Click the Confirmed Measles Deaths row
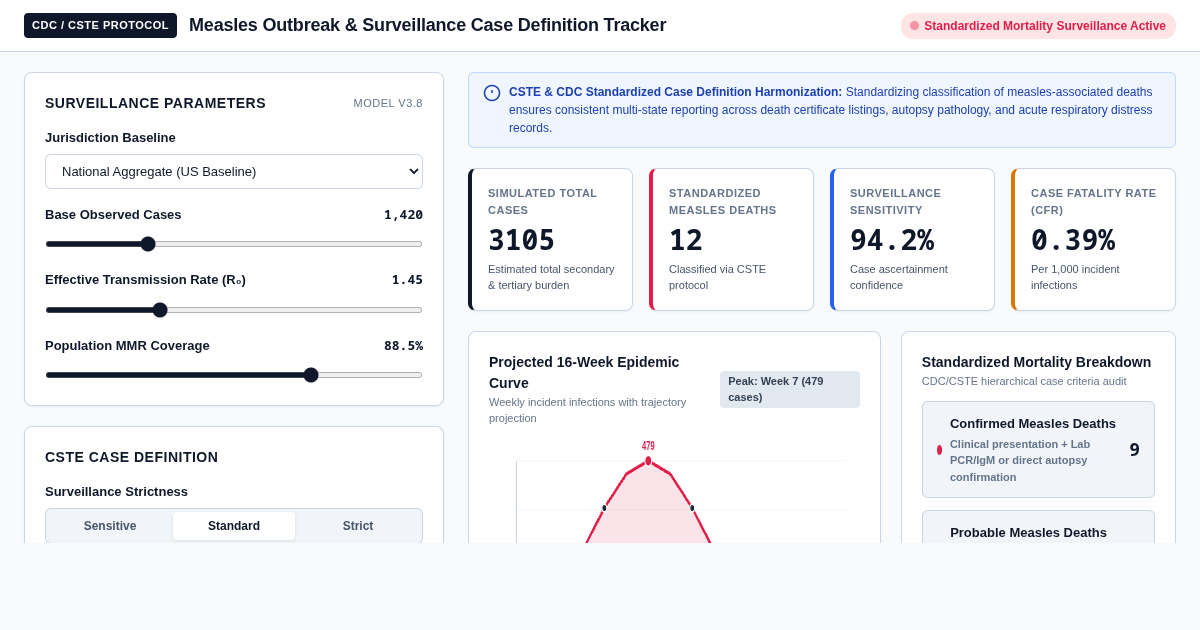 pos(1038,450)
